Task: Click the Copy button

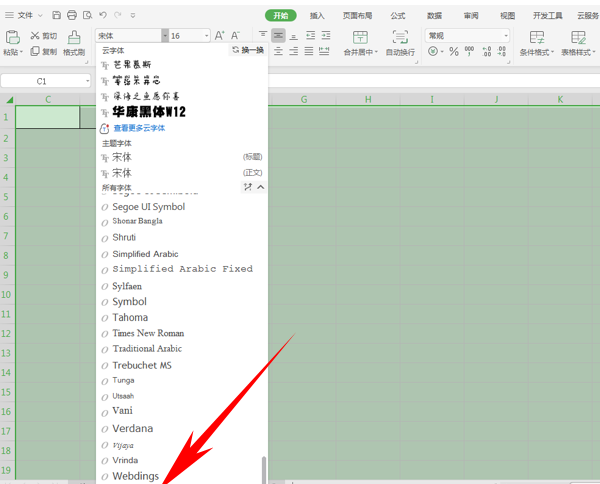Action: tap(43, 51)
